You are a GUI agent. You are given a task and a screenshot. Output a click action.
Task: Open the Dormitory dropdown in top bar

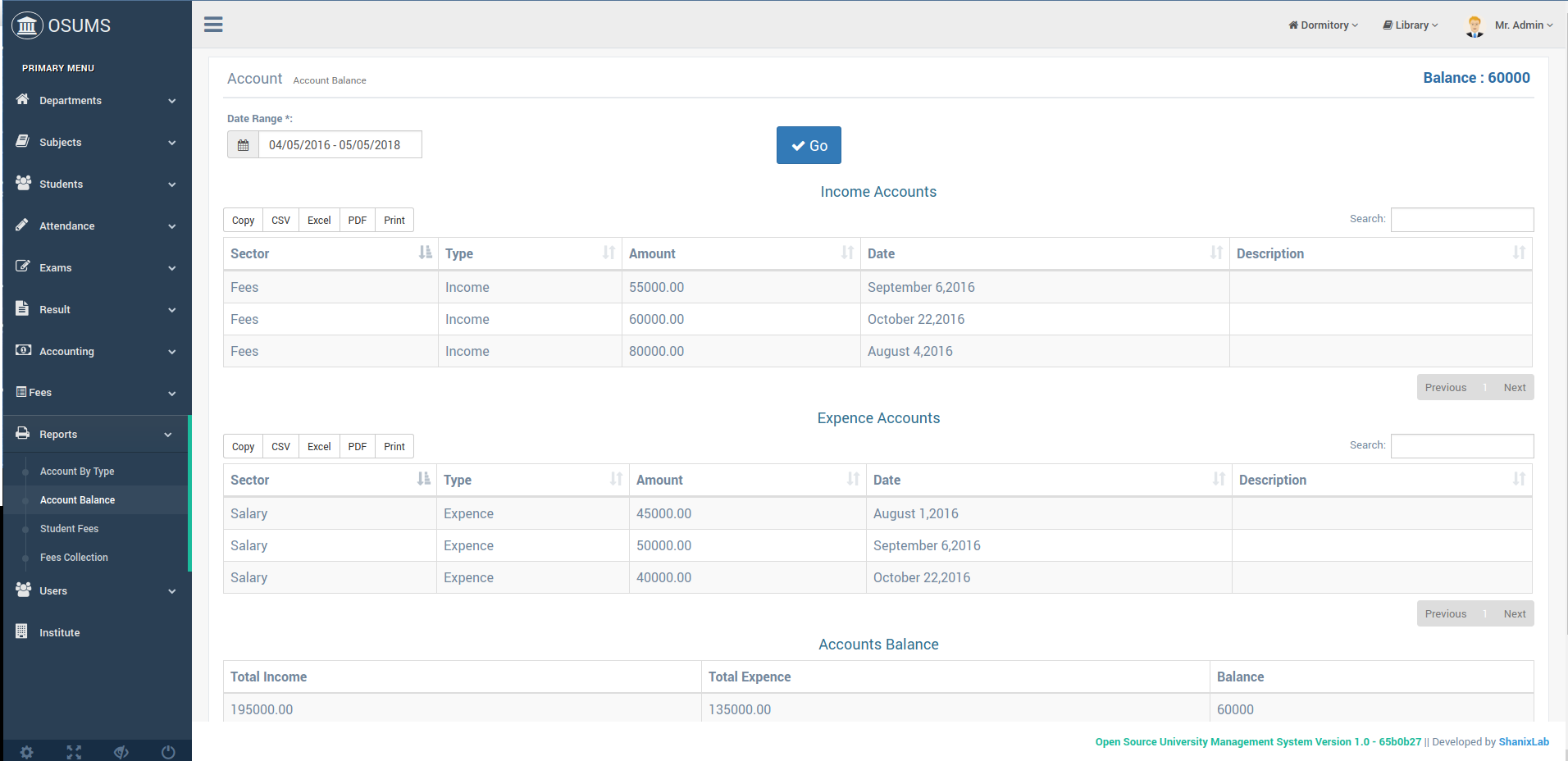click(x=1323, y=25)
